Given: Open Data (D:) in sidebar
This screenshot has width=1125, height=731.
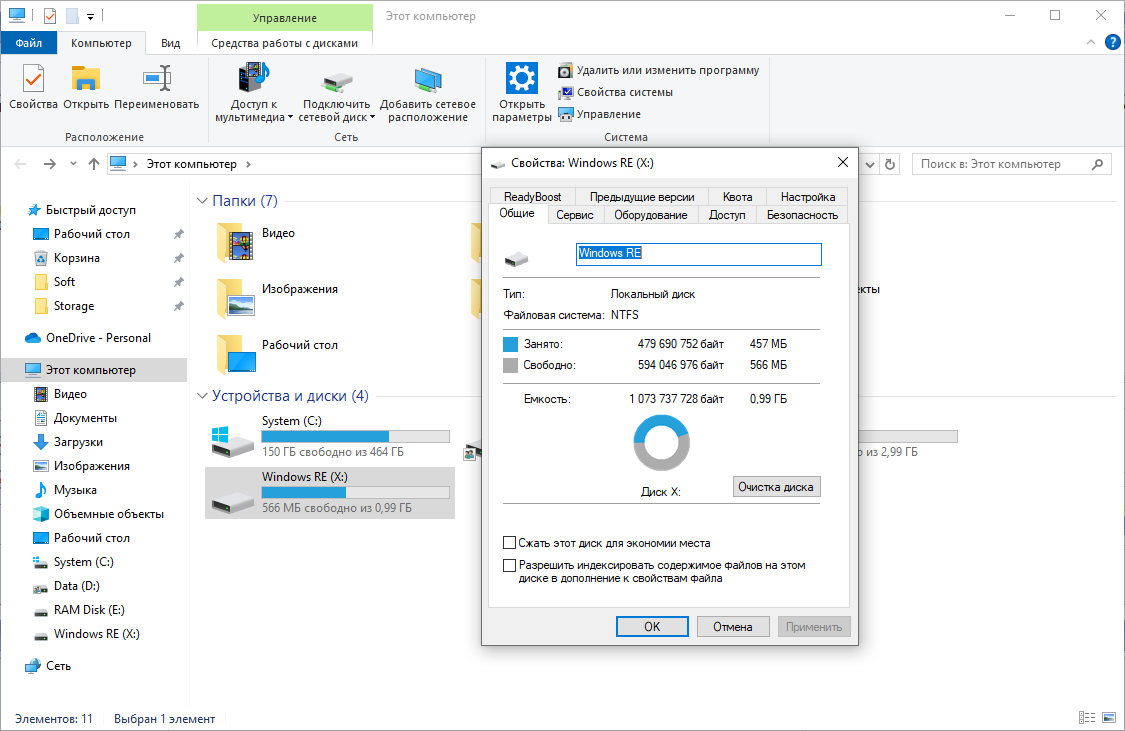Looking at the screenshot, I should click(77, 586).
